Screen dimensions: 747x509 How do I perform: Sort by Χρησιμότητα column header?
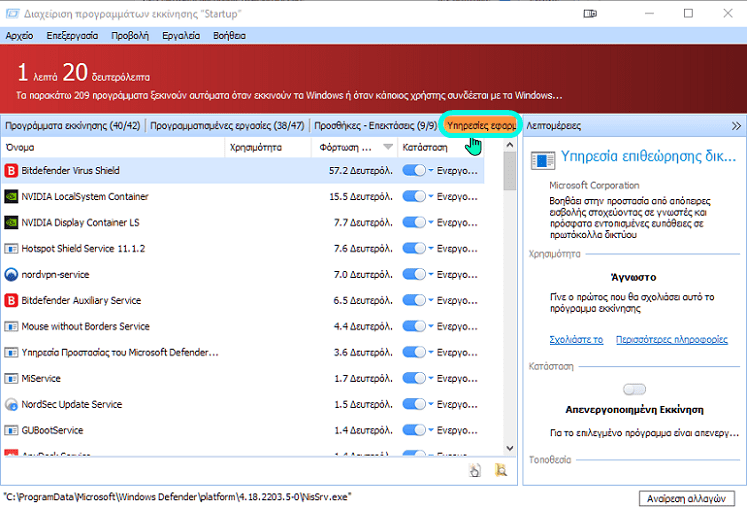click(x=268, y=147)
